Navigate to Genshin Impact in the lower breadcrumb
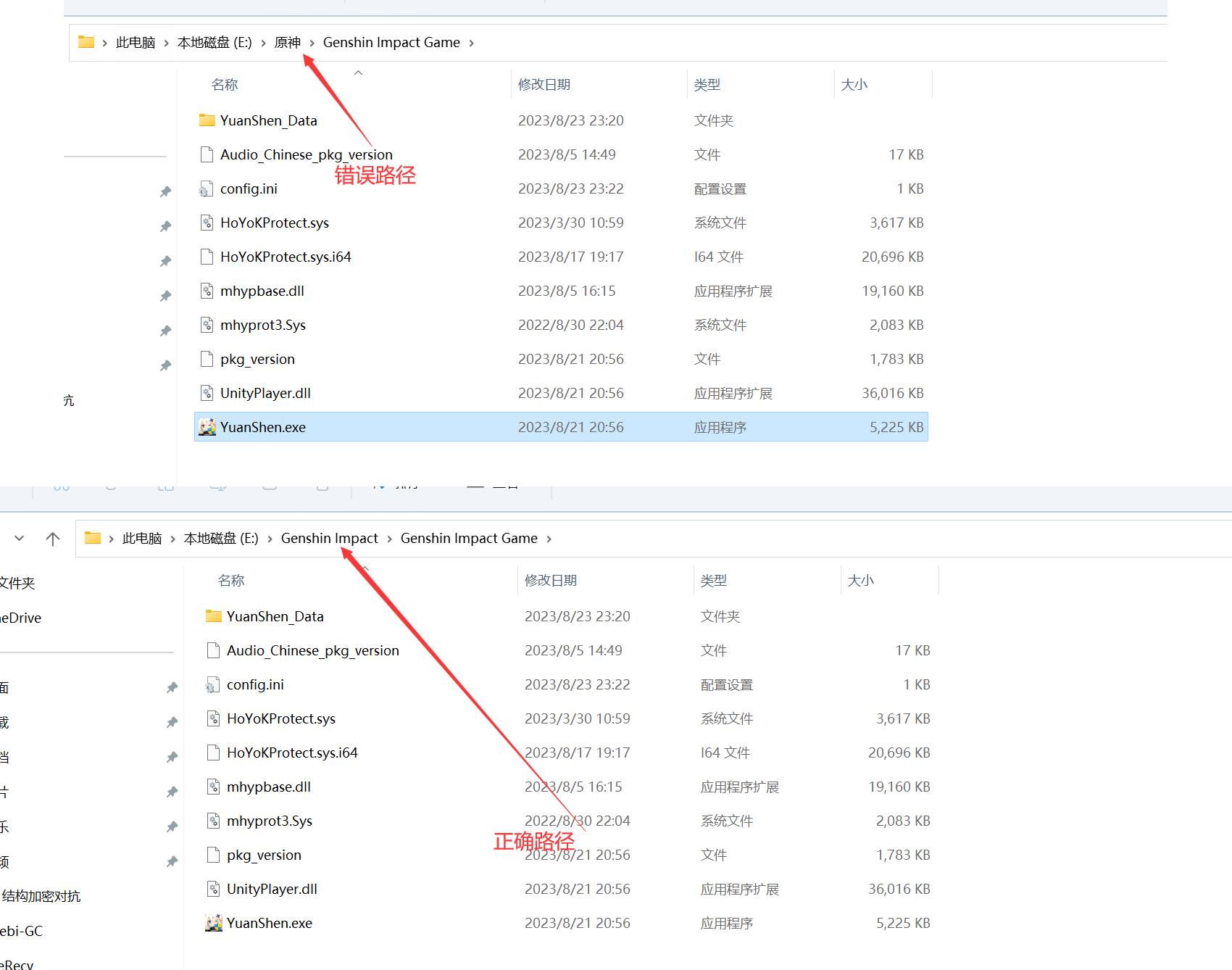Screen dimensions: 1232x970 [x=329, y=538]
